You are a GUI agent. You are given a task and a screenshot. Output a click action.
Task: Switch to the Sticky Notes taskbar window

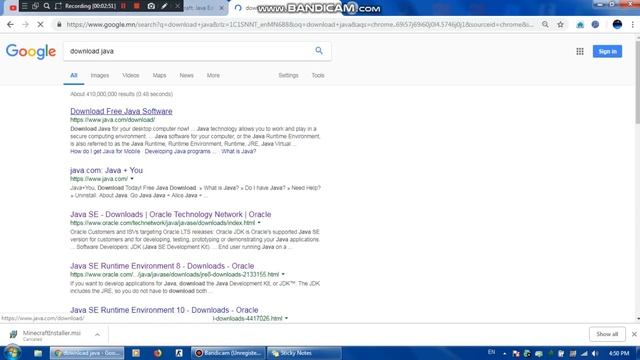click(x=304, y=353)
